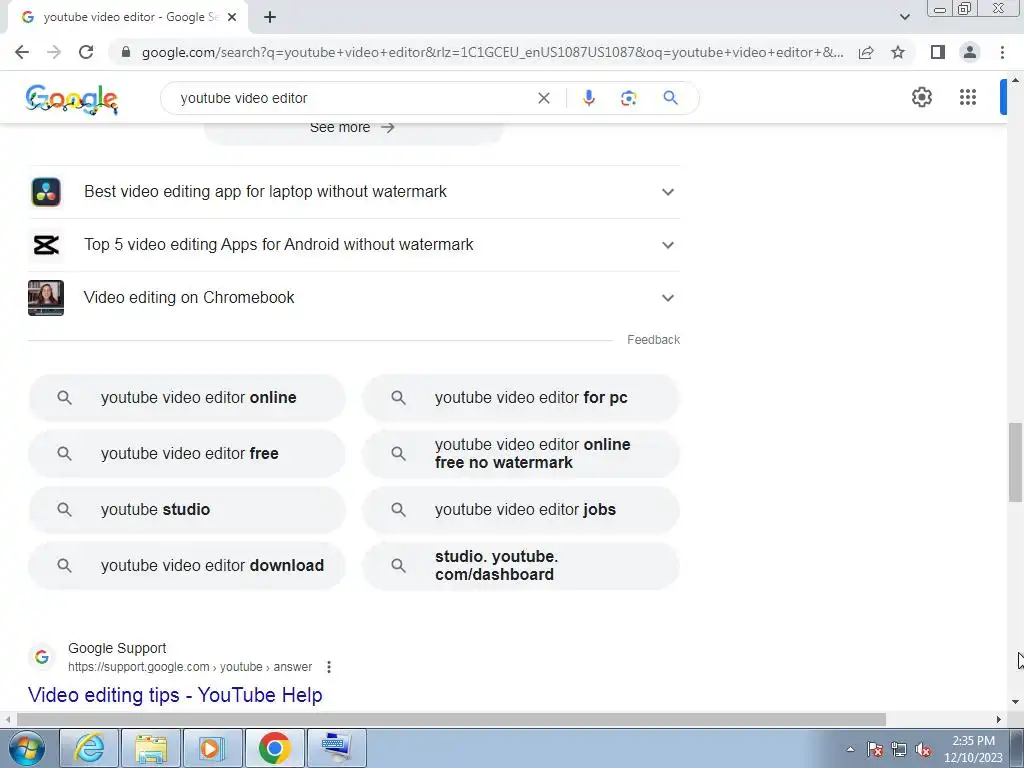Click the vertical scrollbar thumb

pos(1015,462)
